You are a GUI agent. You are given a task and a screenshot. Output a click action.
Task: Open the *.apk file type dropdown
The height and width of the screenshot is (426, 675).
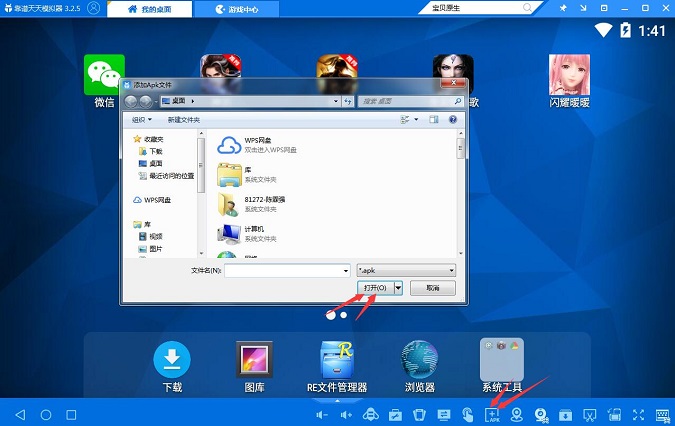coord(406,270)
